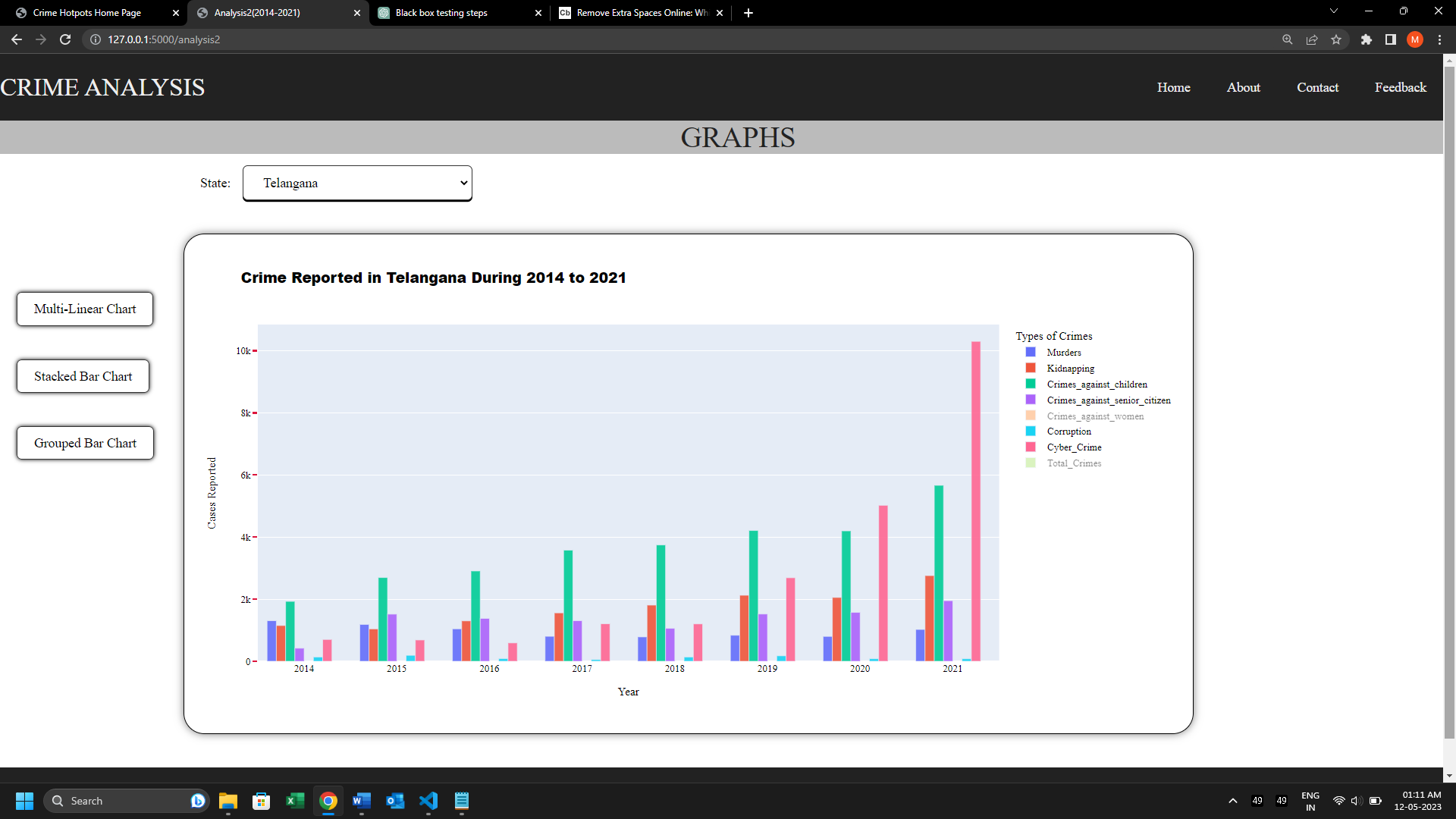
Task: Expand the browser tab search chevron
Action: coord(1333,11)
